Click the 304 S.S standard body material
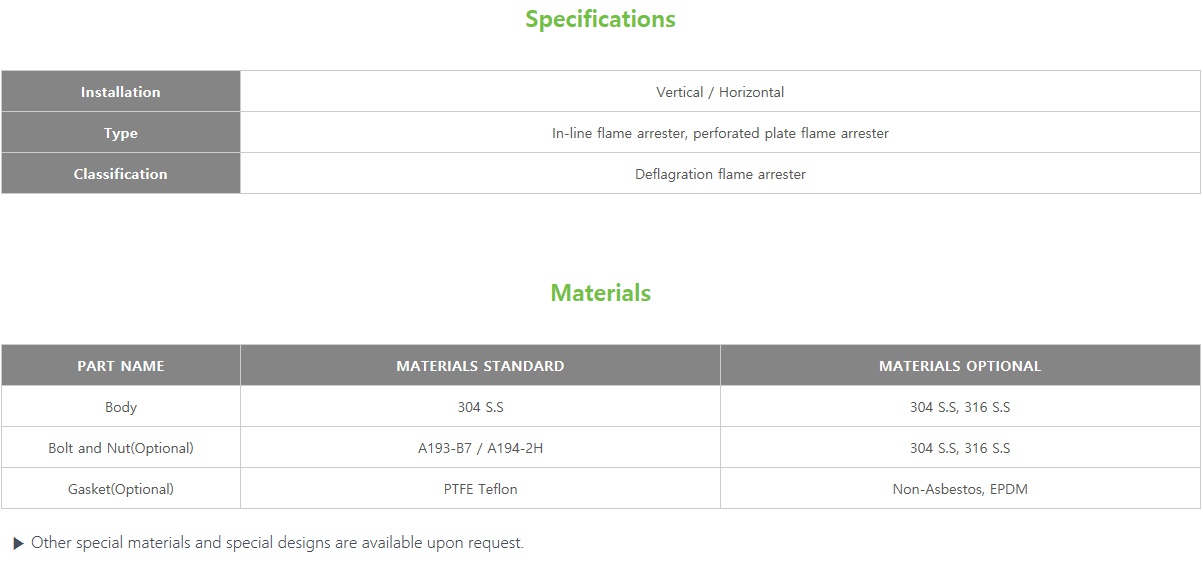Viewport: 1203px width, 567px height. (x=480, y=407)
